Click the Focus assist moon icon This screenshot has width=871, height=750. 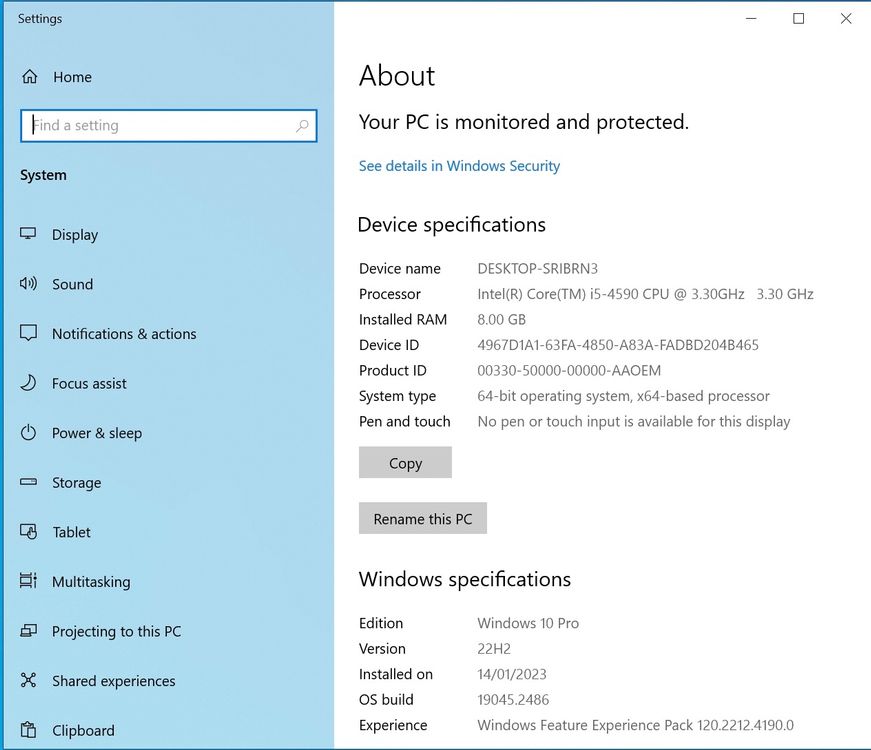pos(29,383)
